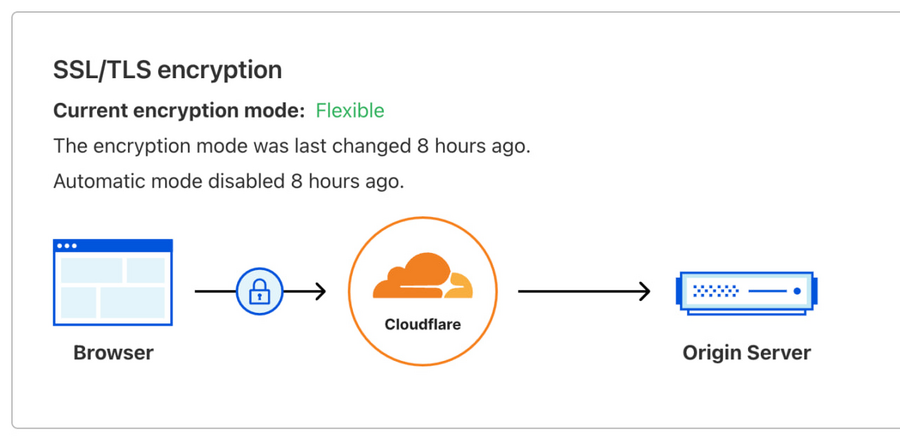900x439 pixels.
Task: Click the large bottom-right panel in browser icon
Action: click(133, 302)
